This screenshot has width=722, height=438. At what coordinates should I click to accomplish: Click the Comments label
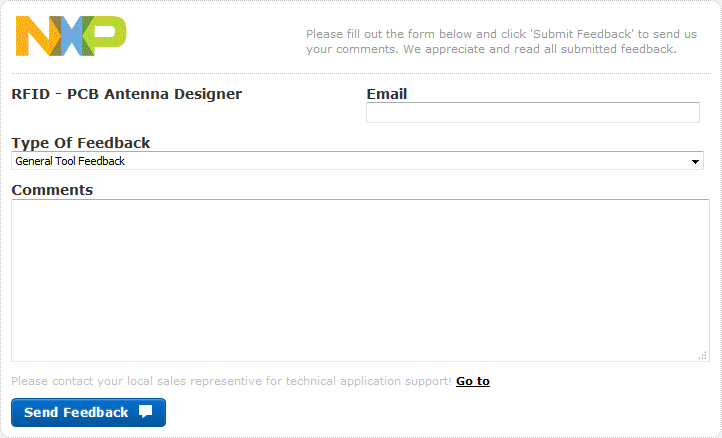(52, 190)
